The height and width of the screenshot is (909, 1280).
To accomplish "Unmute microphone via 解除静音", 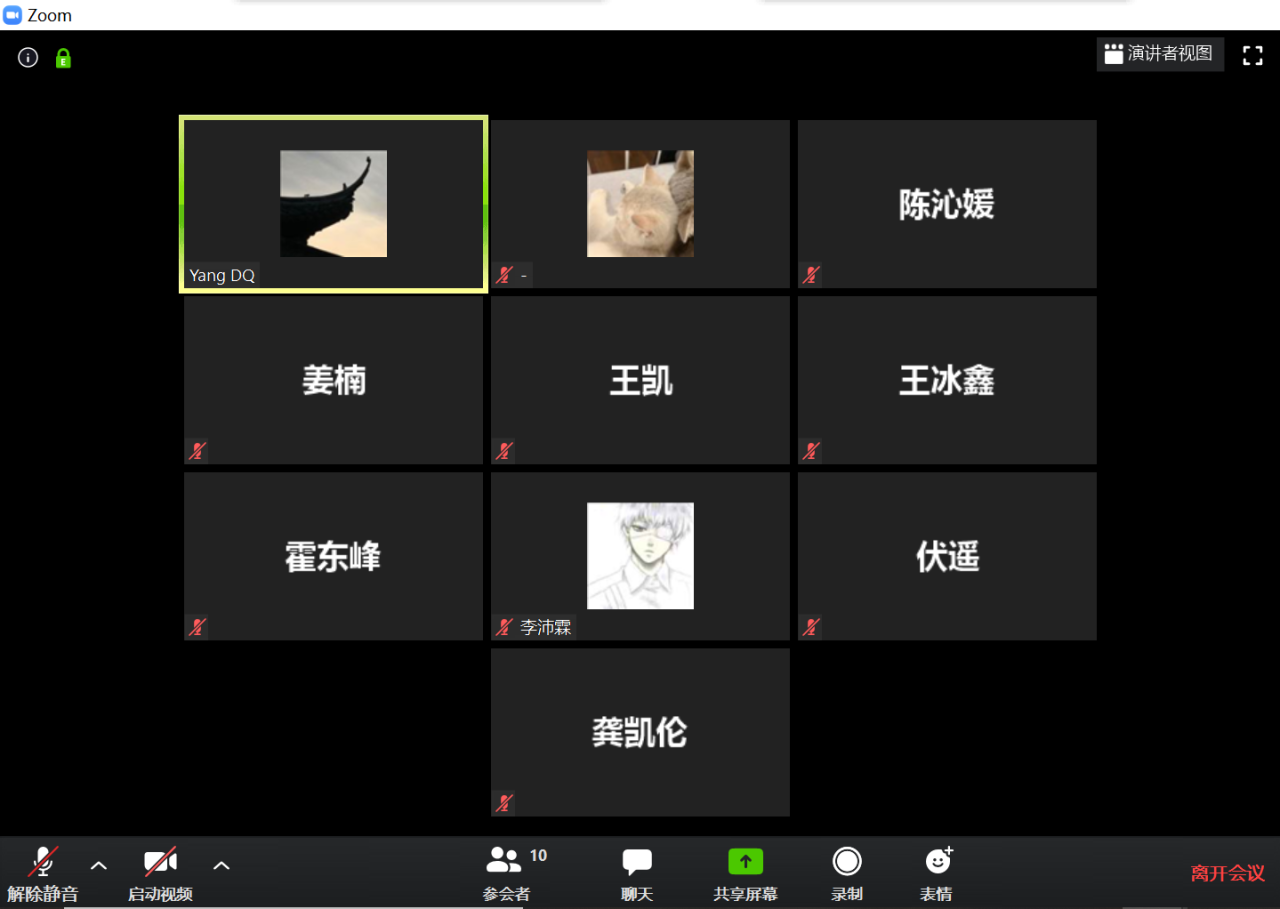I will tap(42, 873).
